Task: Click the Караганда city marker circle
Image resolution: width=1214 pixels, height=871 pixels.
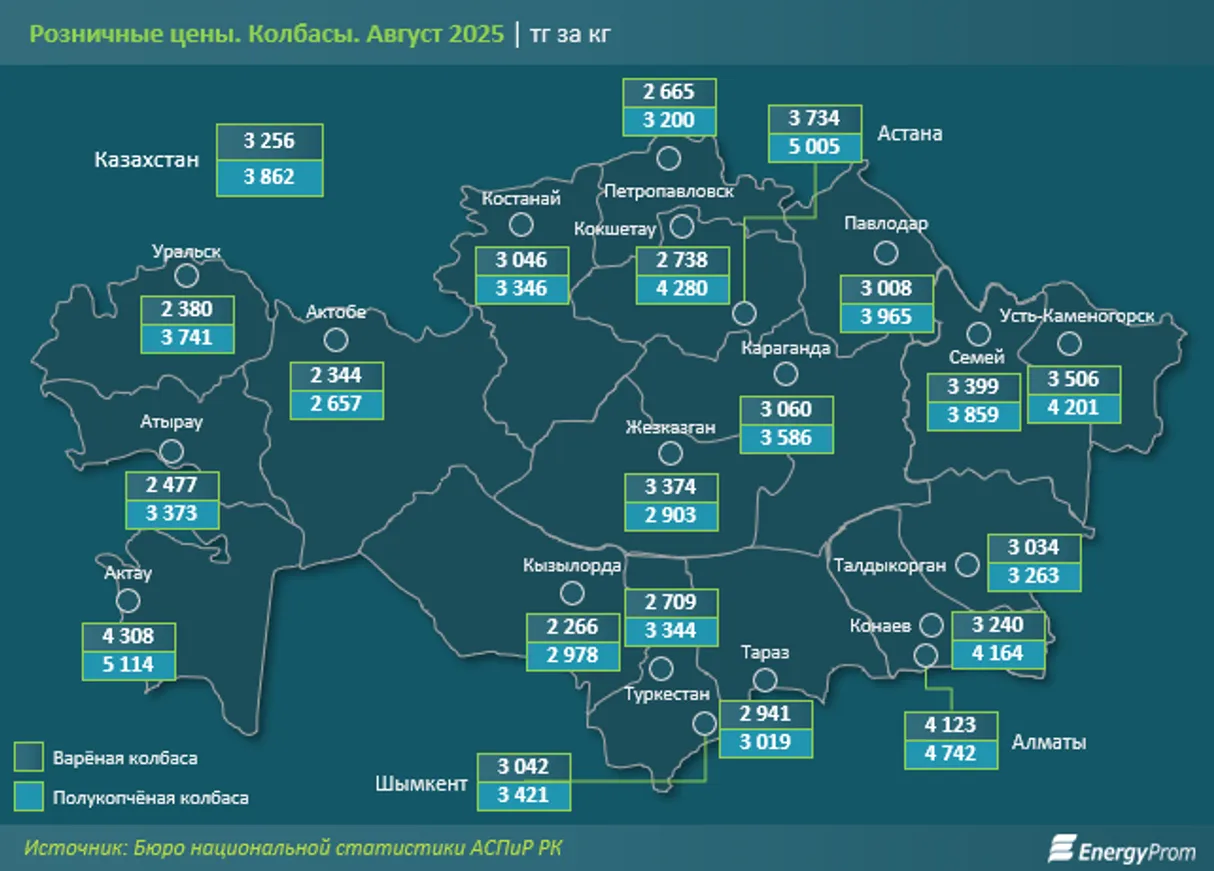Action: (x=786, y=374)
